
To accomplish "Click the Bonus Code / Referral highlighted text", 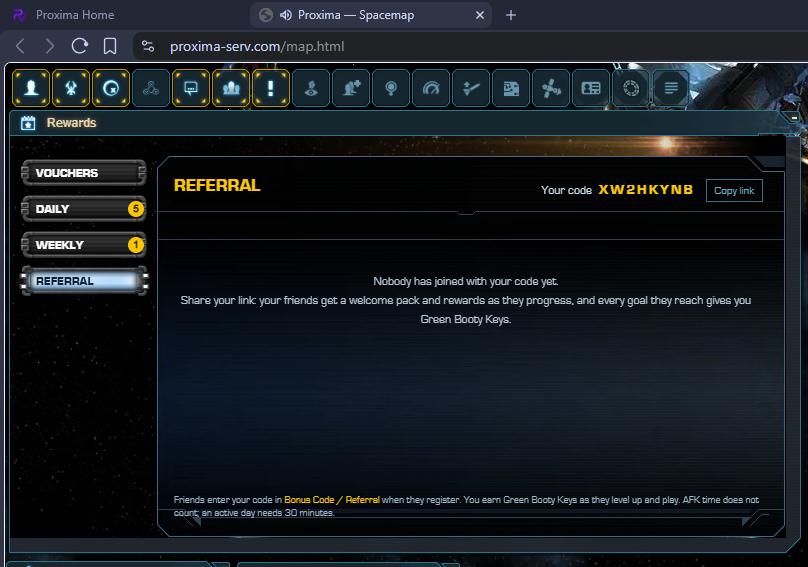I will tap(332, 499).
